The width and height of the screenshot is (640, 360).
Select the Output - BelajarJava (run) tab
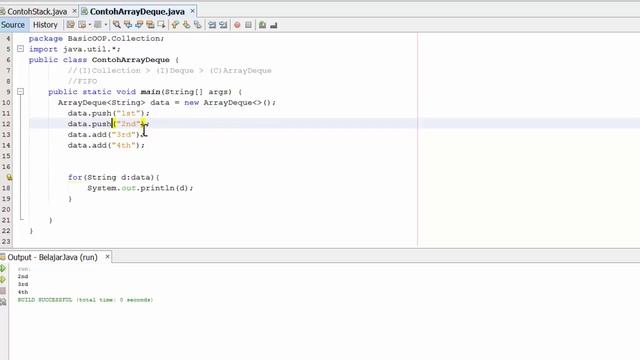[x=52, y=257]
